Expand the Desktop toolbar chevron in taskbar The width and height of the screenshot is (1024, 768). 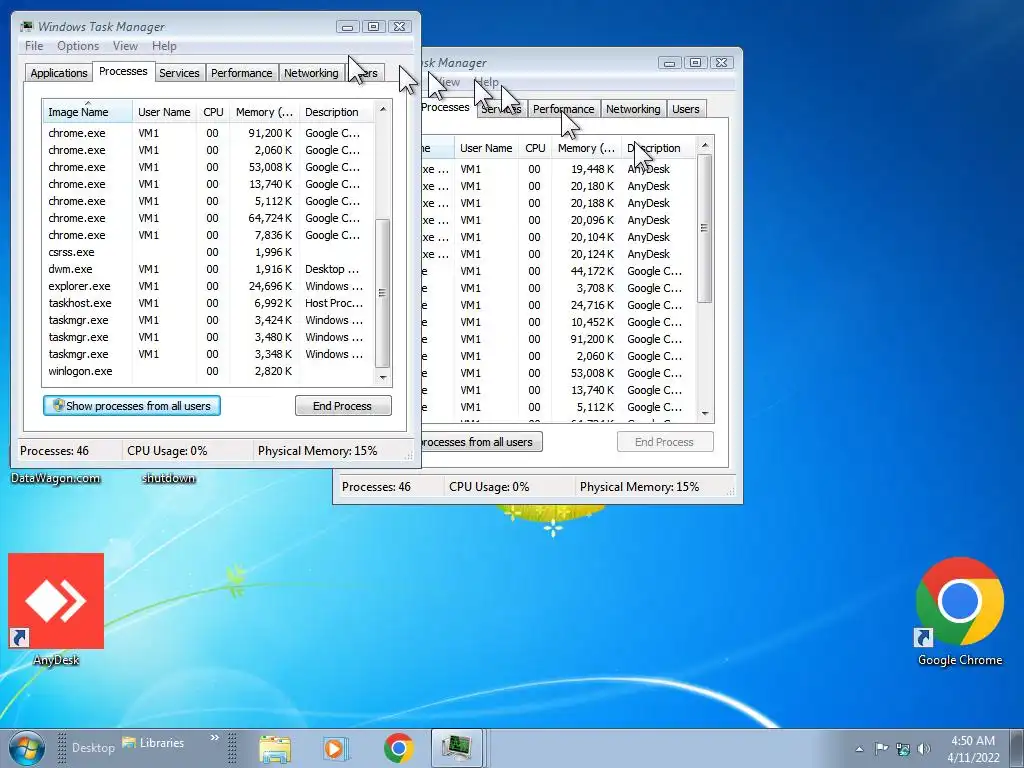(x=214, y=738)
